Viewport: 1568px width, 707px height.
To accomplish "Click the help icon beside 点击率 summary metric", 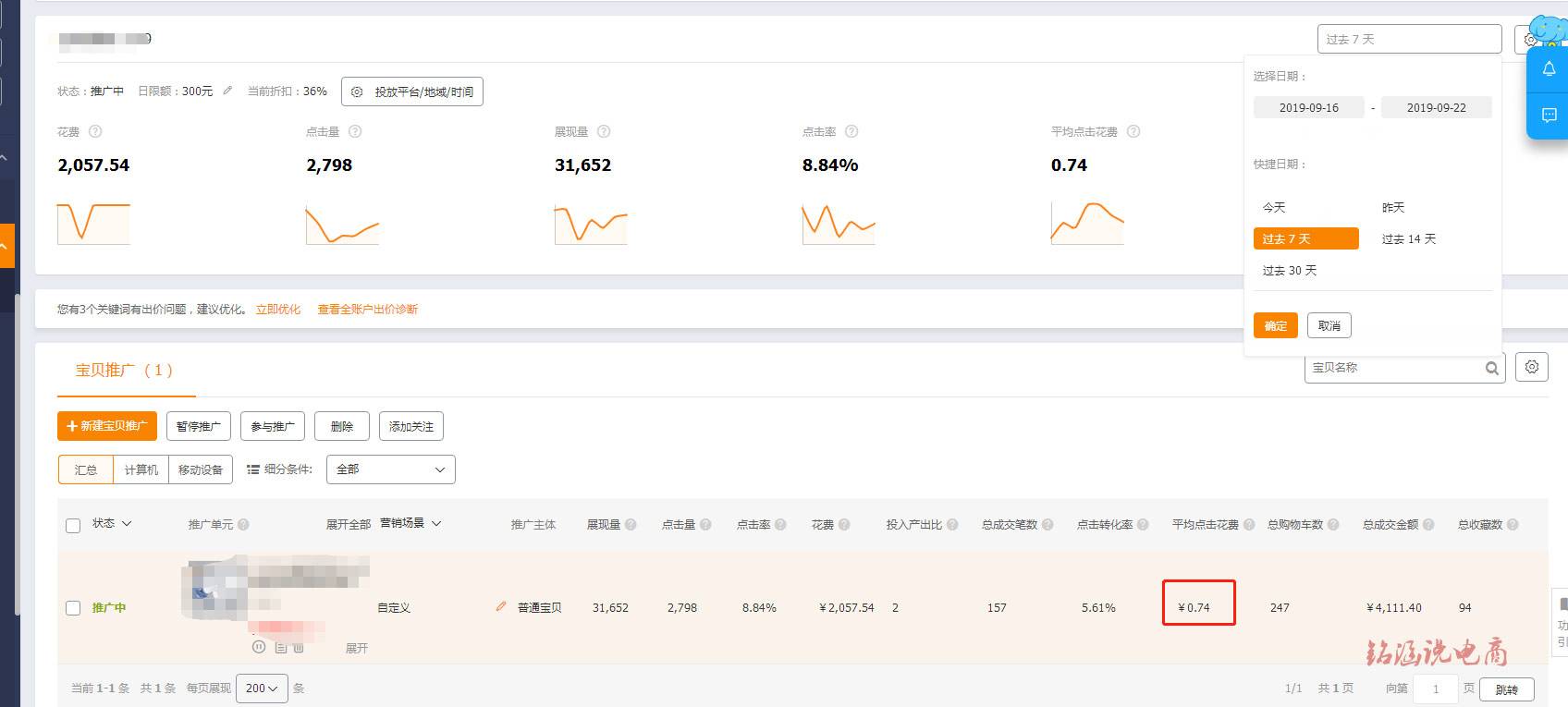I will coord(851,131).
